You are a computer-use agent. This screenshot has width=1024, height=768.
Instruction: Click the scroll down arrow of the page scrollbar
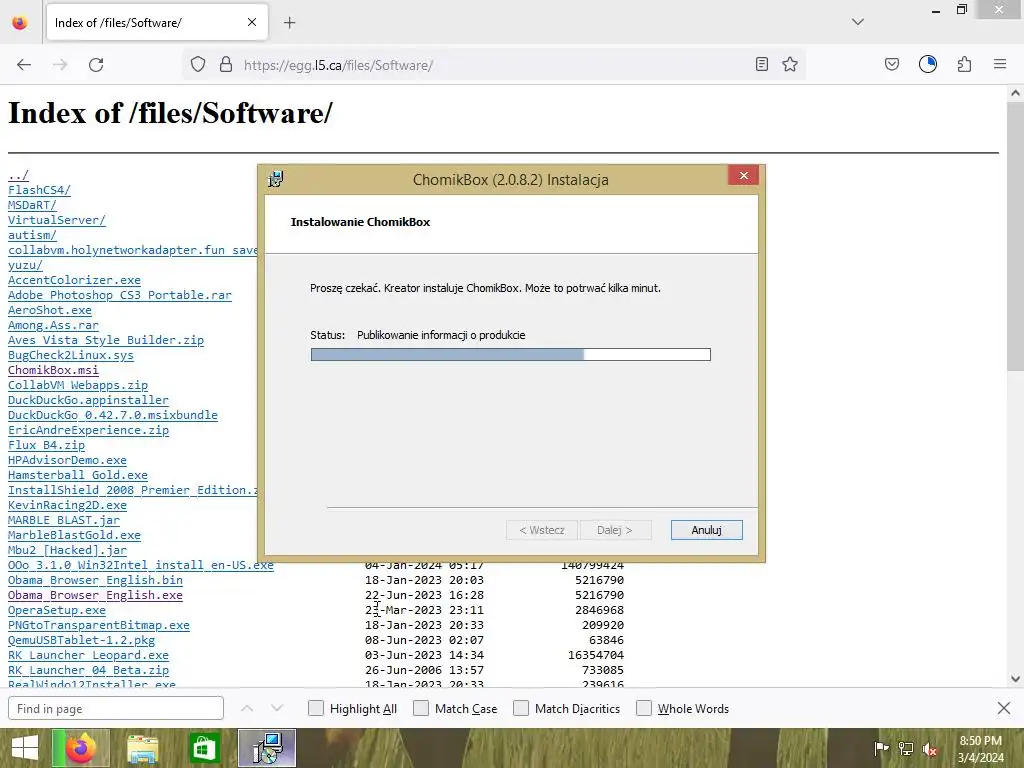coord(1015,679)
